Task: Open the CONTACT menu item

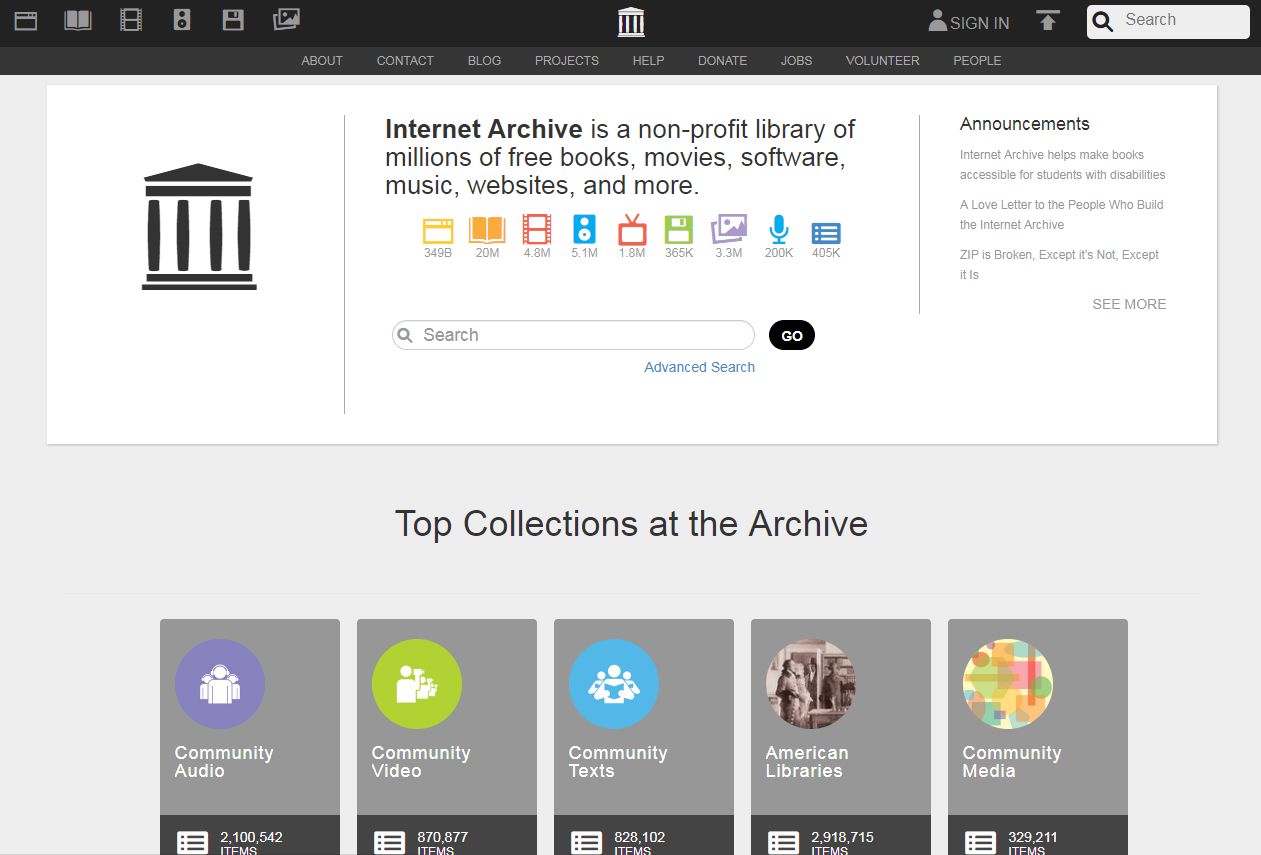Action: 405,61
